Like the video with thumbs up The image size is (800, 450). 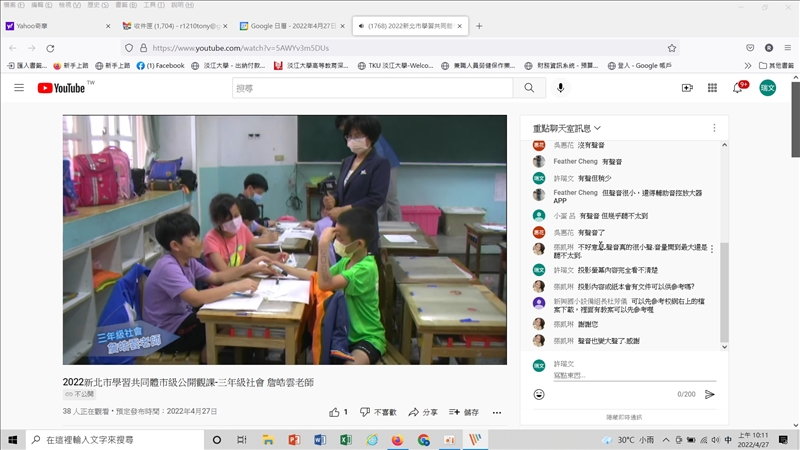click(x=334, y=412)
